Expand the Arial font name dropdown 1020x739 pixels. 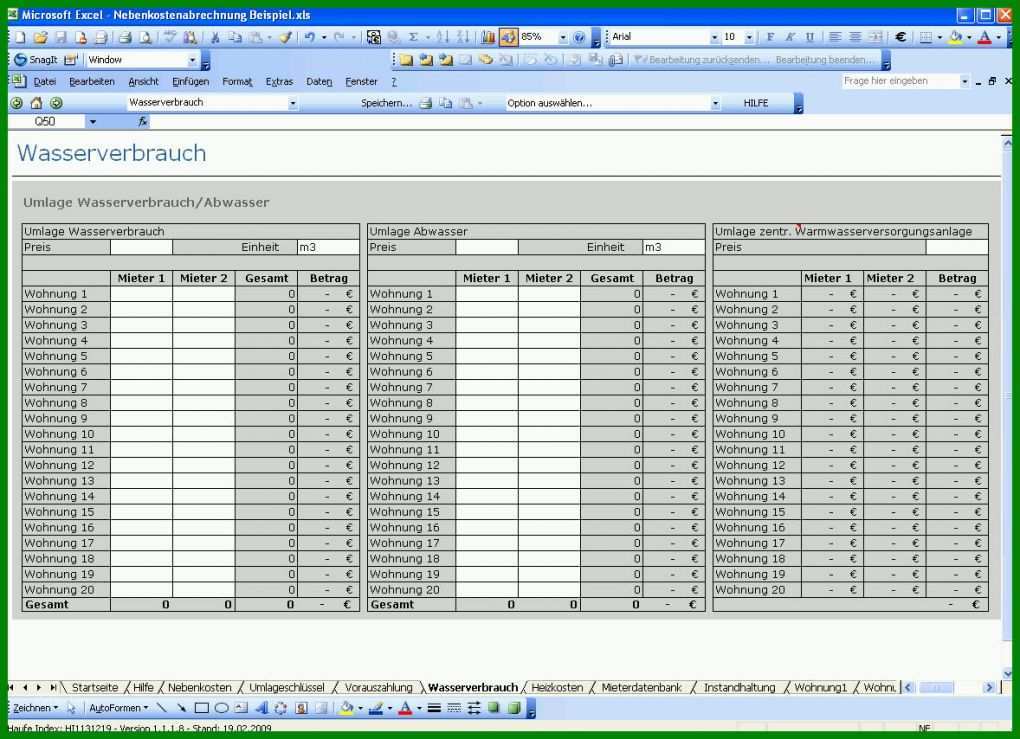[714, 37]
